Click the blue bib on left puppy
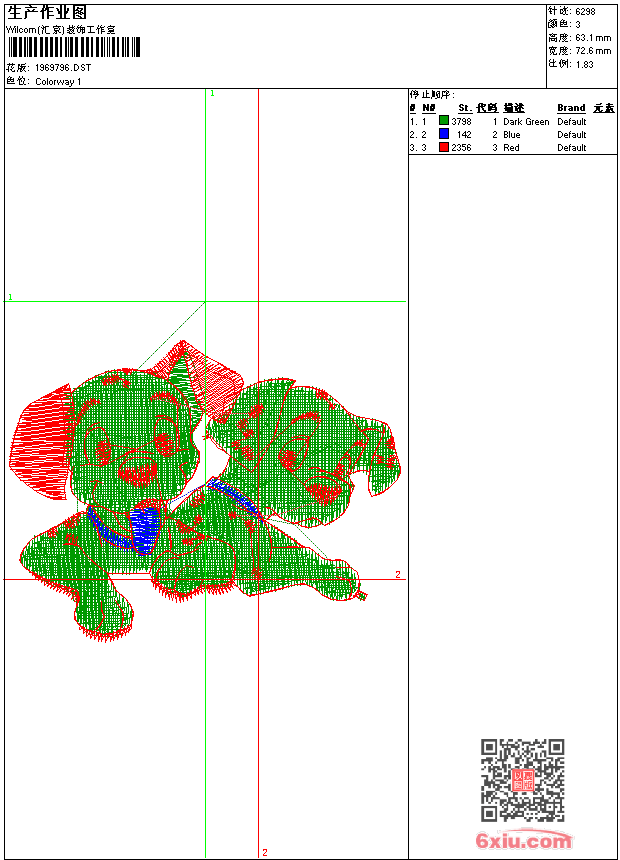 [x=144, y=530]
